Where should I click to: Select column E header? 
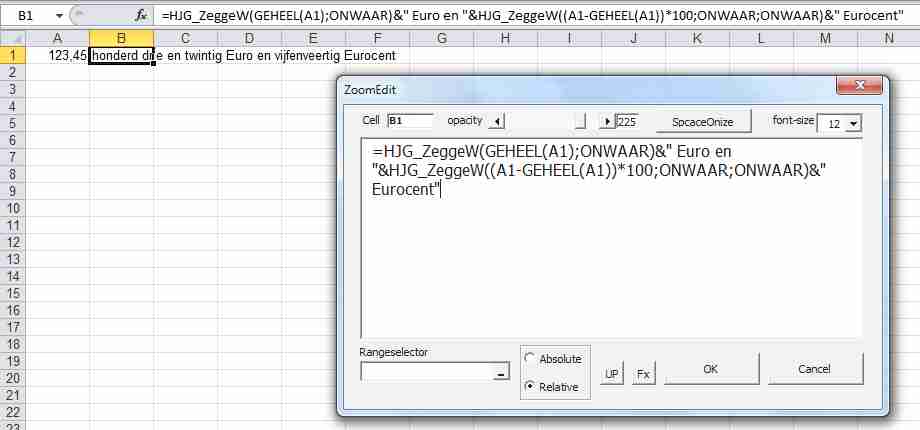(313, 39)
